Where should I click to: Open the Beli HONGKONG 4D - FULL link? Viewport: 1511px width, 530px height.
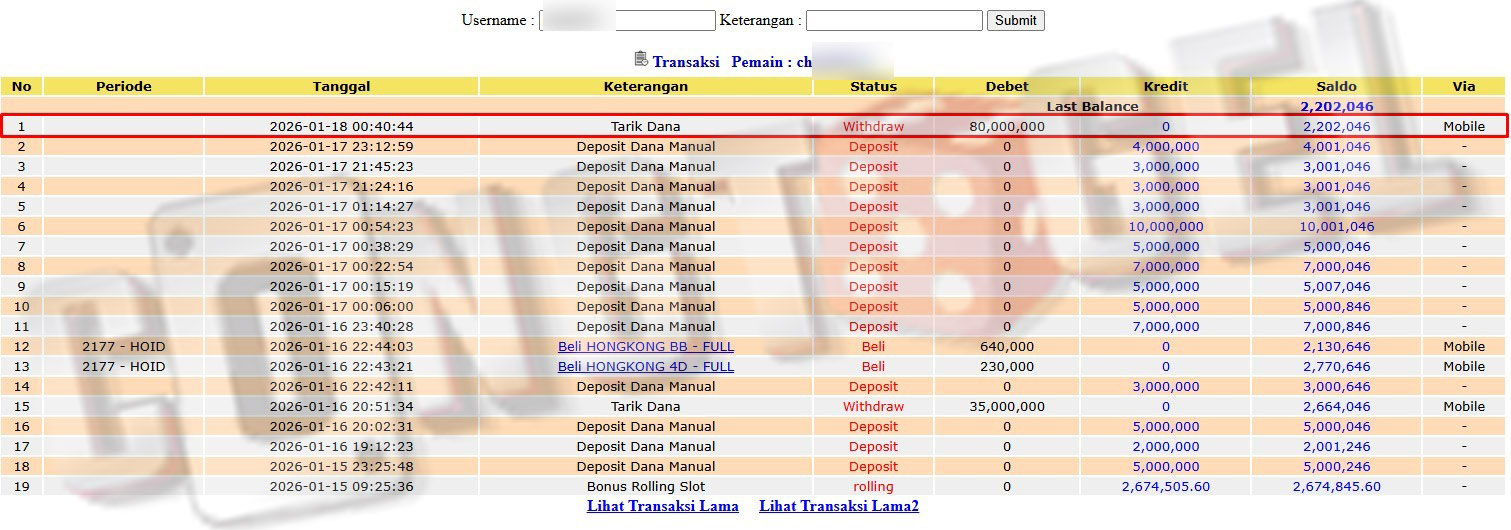[x=645, y=367]
